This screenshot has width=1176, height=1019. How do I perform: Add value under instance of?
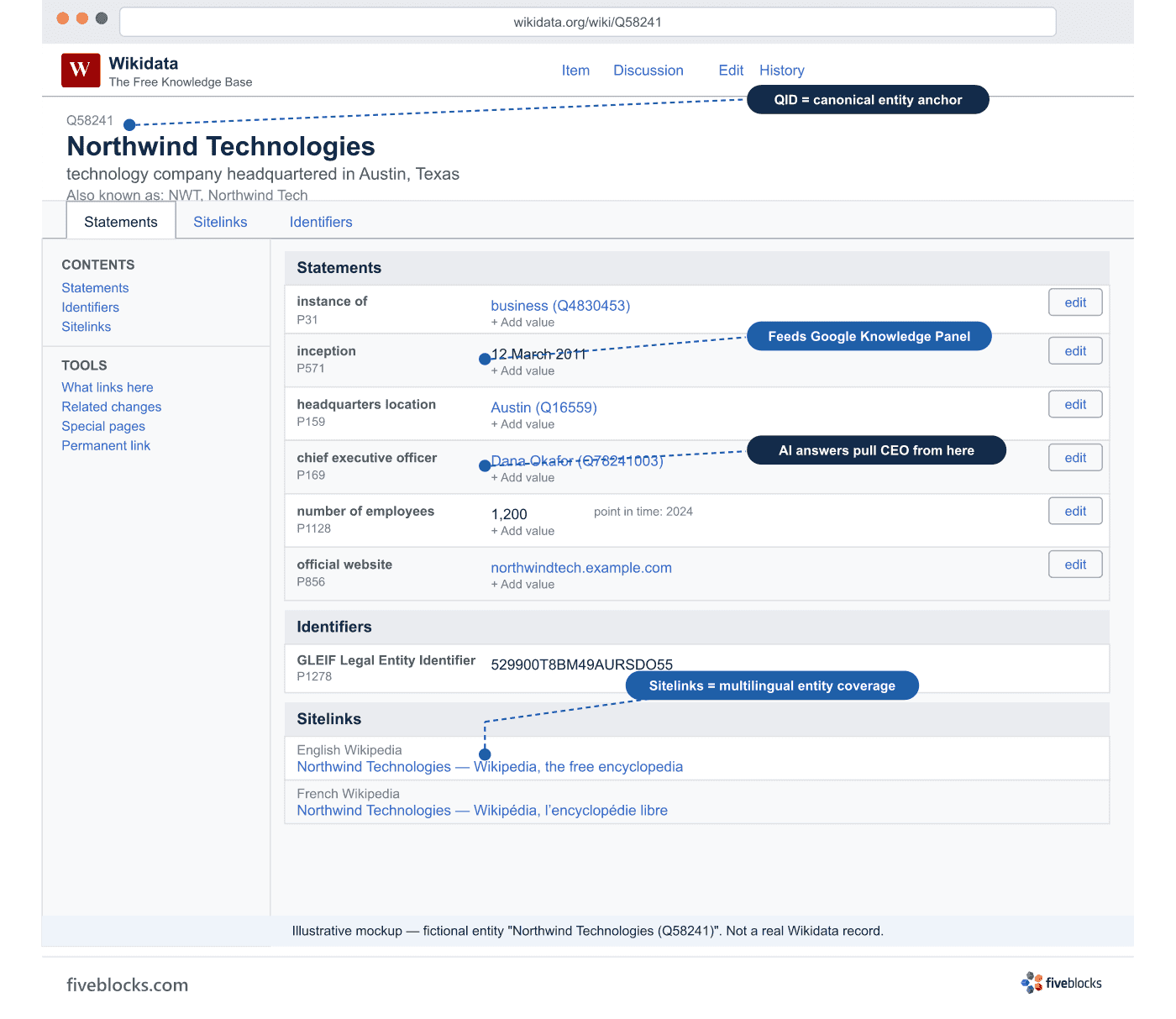[522, 323]
